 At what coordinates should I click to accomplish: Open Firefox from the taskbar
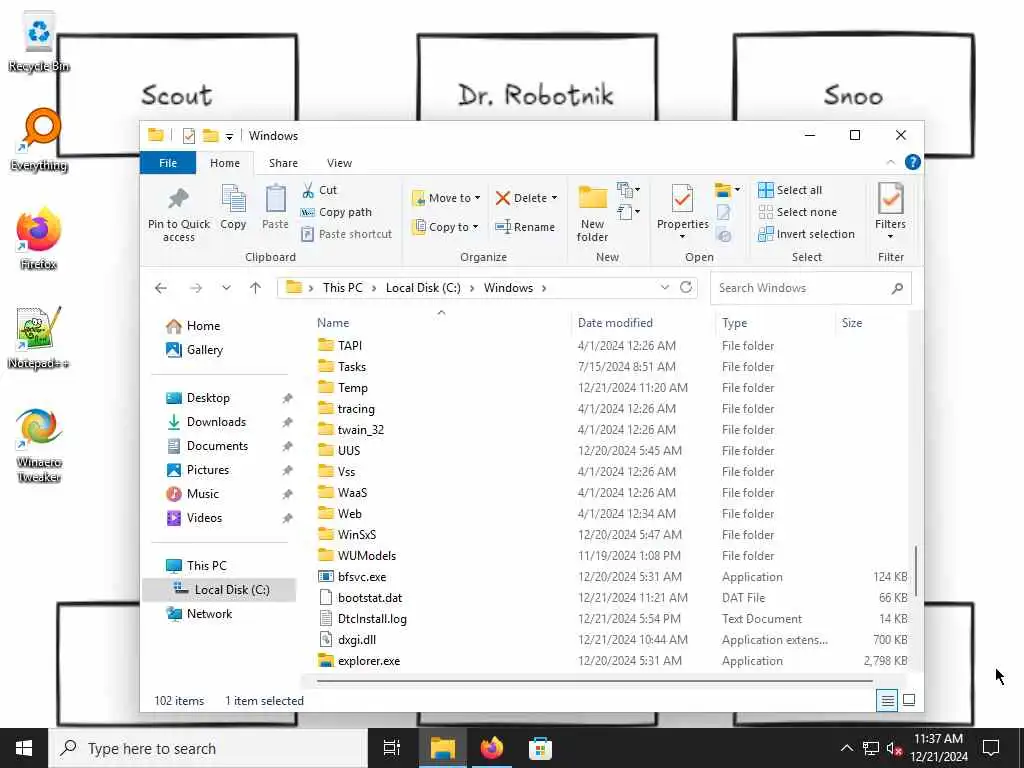click(x=492, y=748)
